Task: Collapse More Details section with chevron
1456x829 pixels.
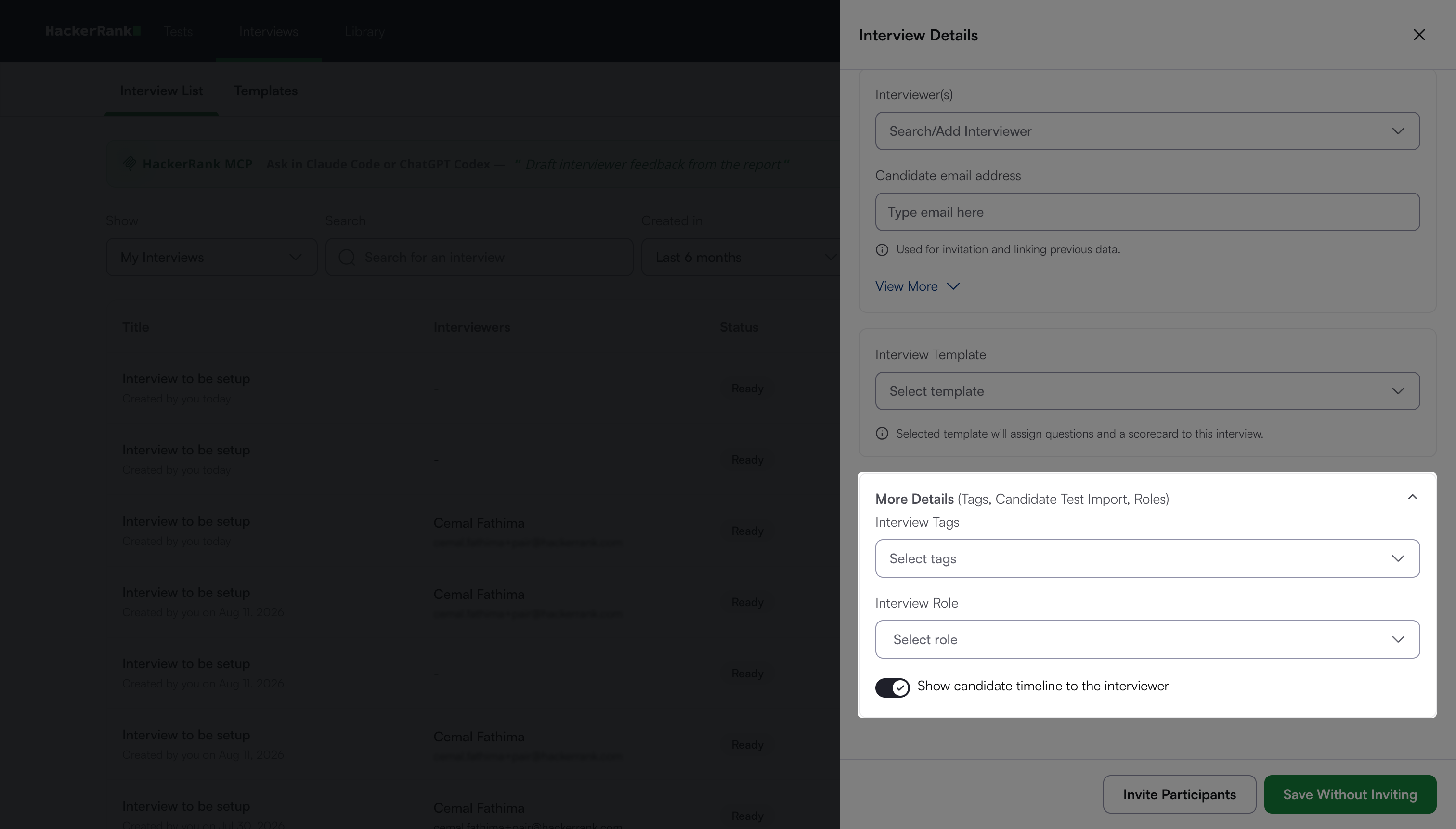Action: (1412, 498)
